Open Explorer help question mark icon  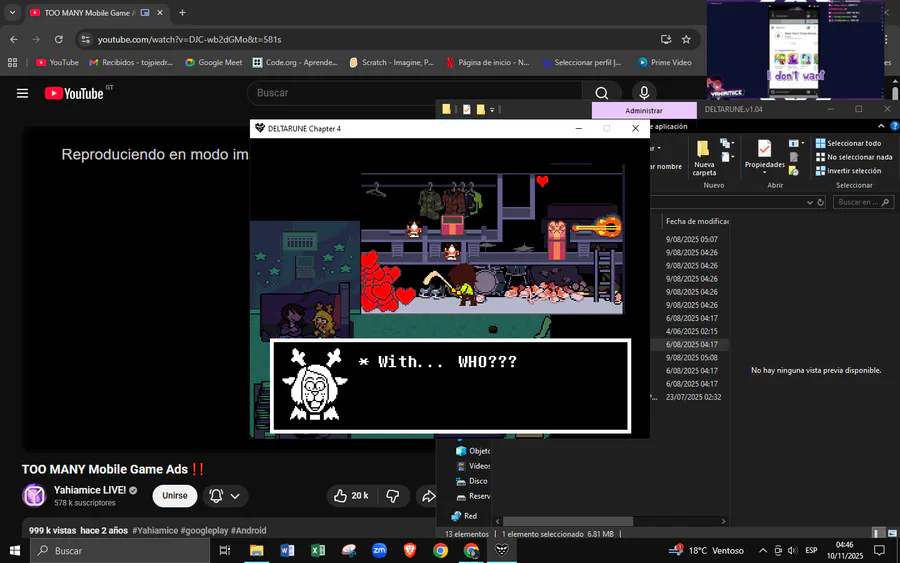[894, 126]
